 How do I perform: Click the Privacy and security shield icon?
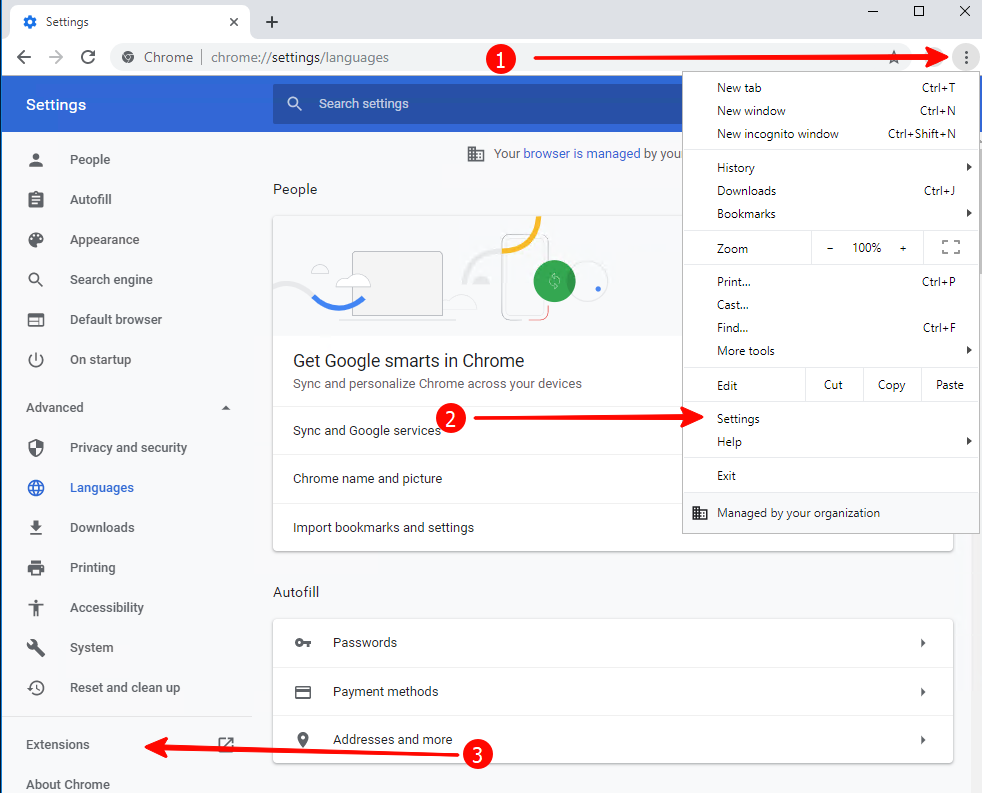(36, 447)
